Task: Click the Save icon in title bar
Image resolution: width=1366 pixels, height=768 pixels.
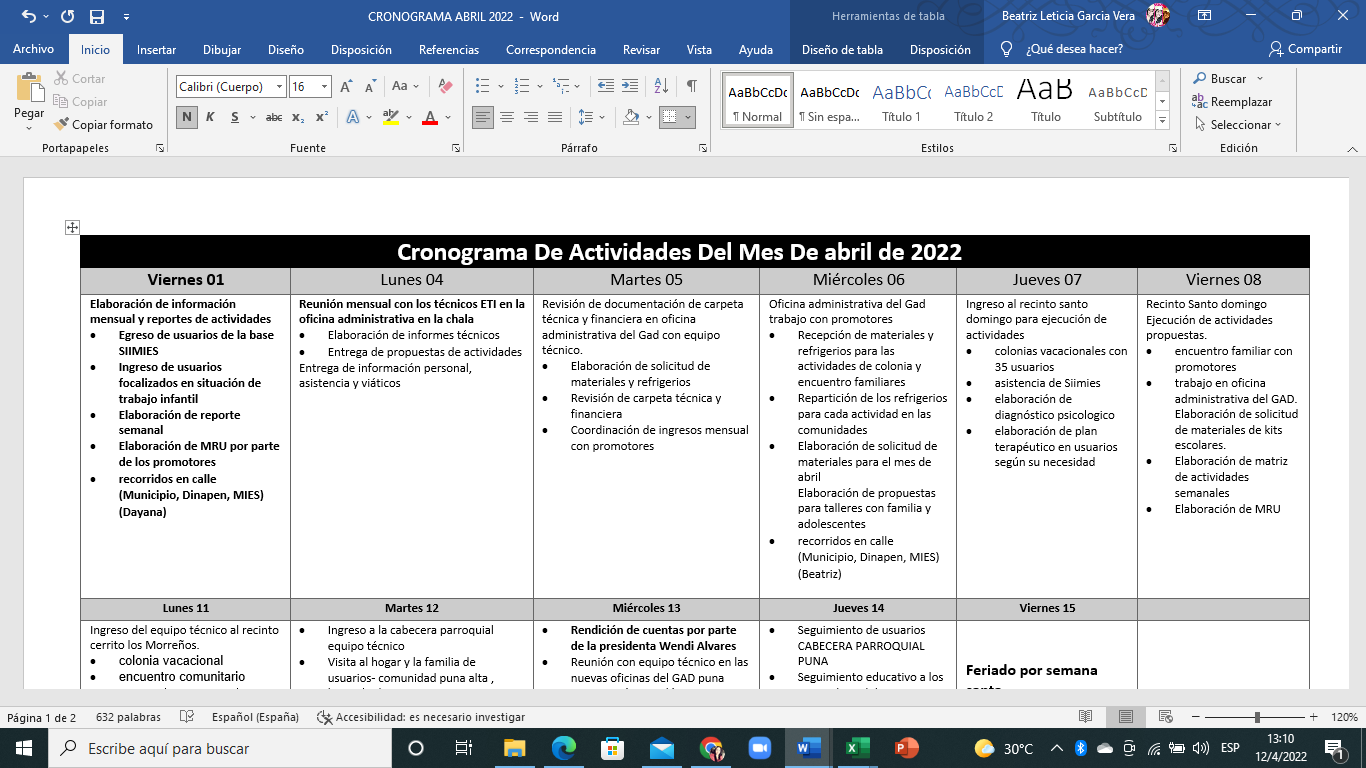Action: point(97,17)
